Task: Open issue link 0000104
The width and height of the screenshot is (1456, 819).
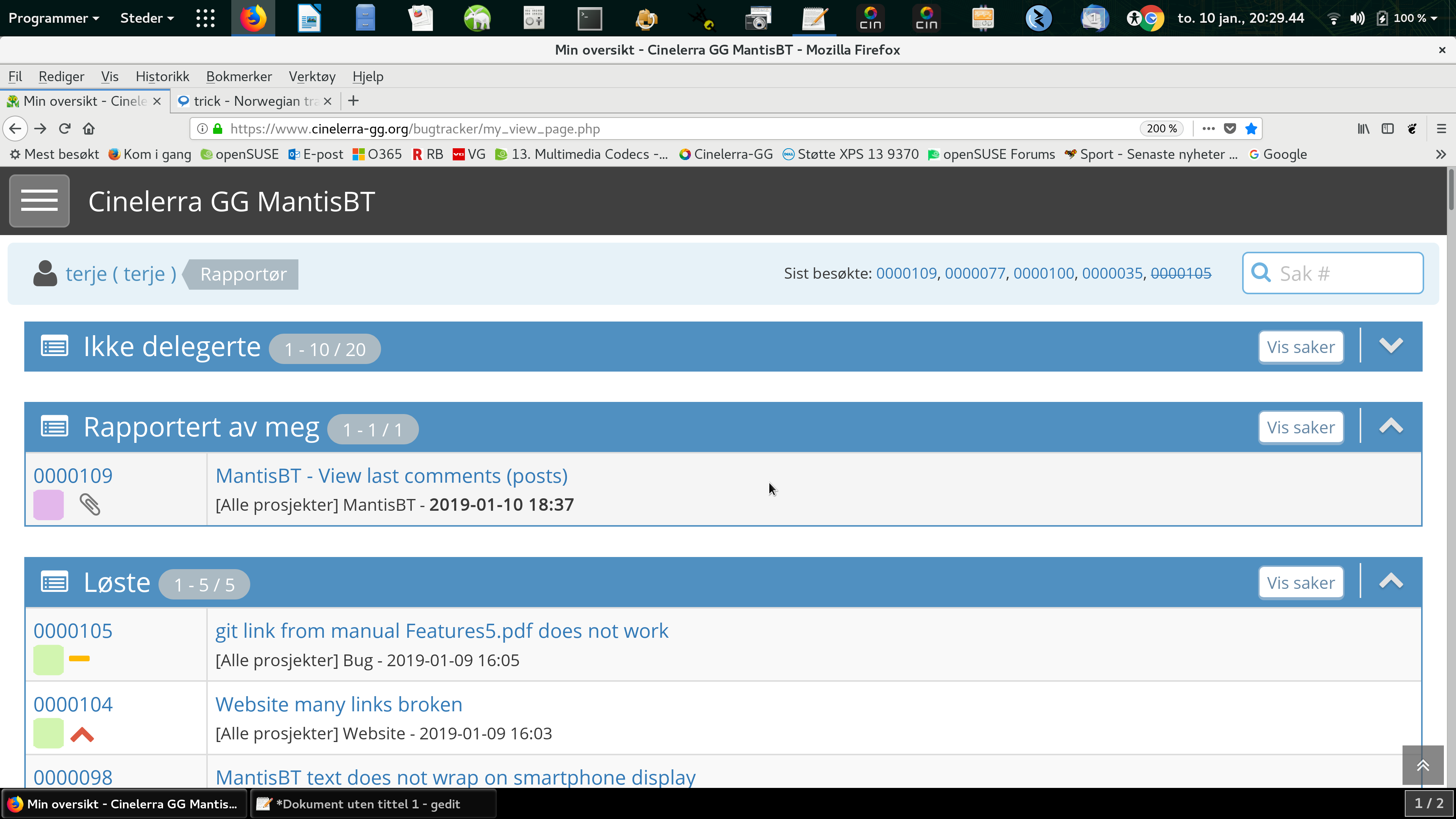Action: (73, 704)
